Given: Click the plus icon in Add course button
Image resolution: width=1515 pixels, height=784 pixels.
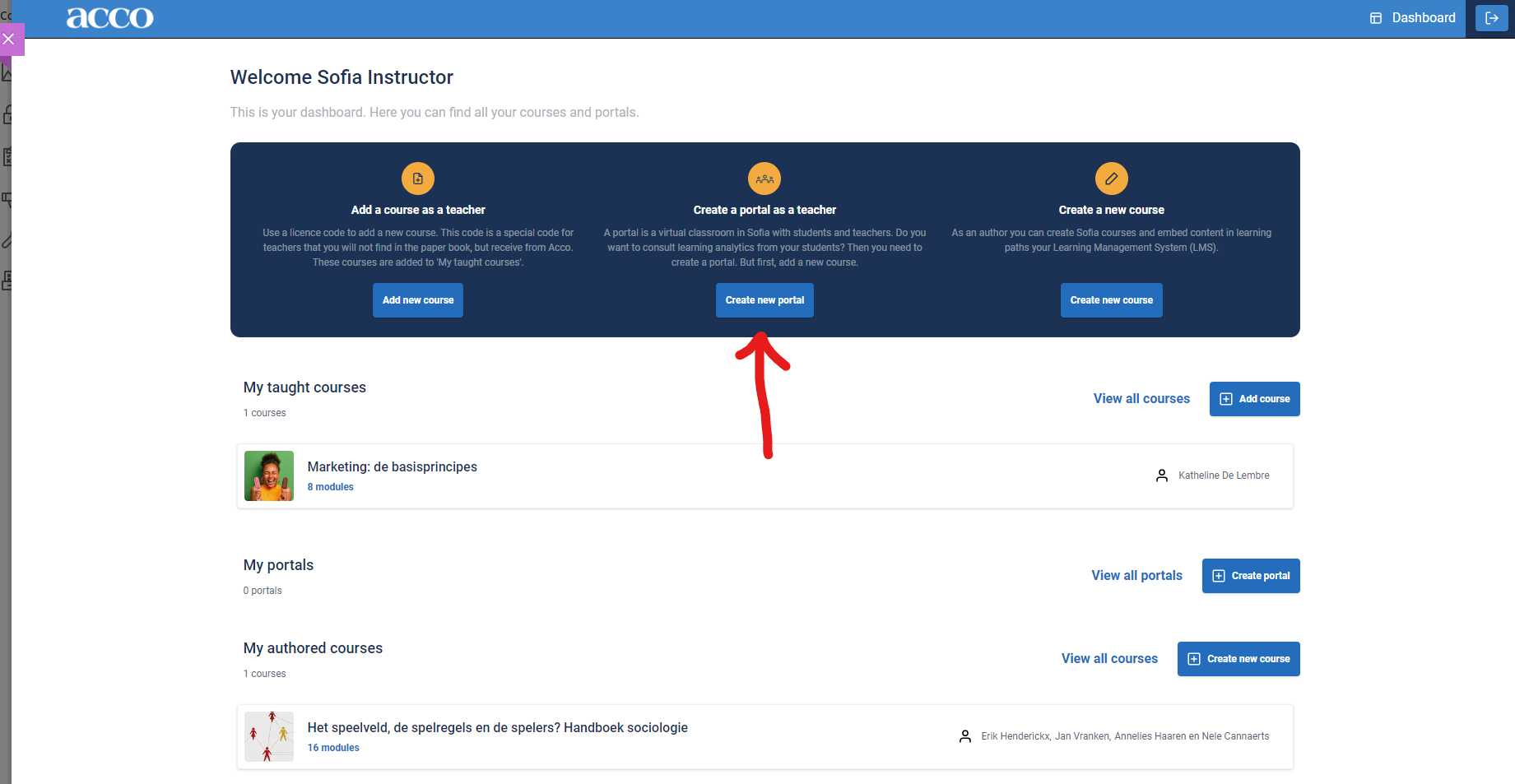Looking at the screenshot, I should (1226, 399).
